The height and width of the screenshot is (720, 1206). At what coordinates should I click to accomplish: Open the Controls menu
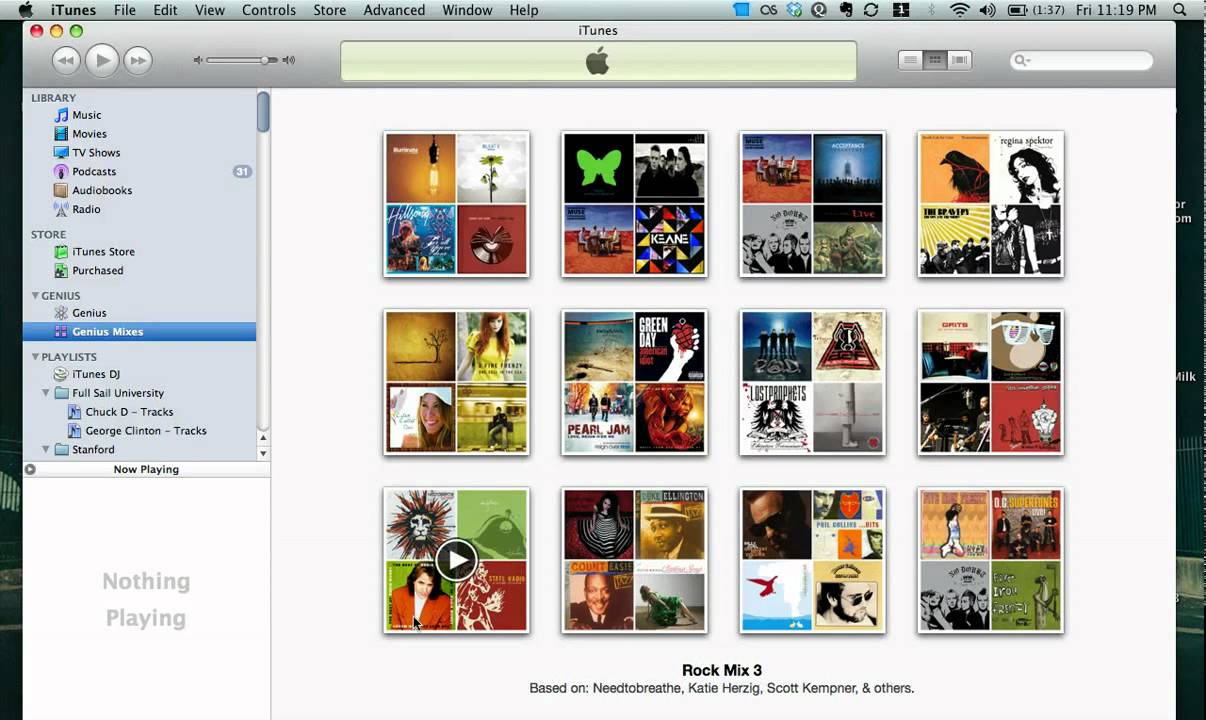(x=269, y=10)
